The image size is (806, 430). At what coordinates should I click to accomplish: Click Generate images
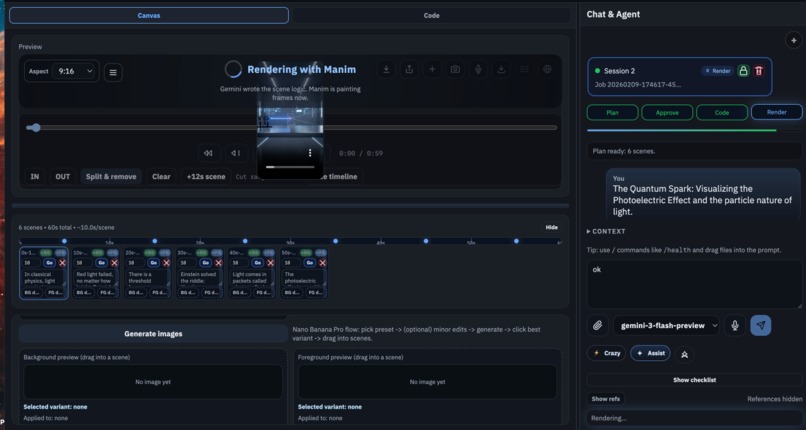click(153, 334)
